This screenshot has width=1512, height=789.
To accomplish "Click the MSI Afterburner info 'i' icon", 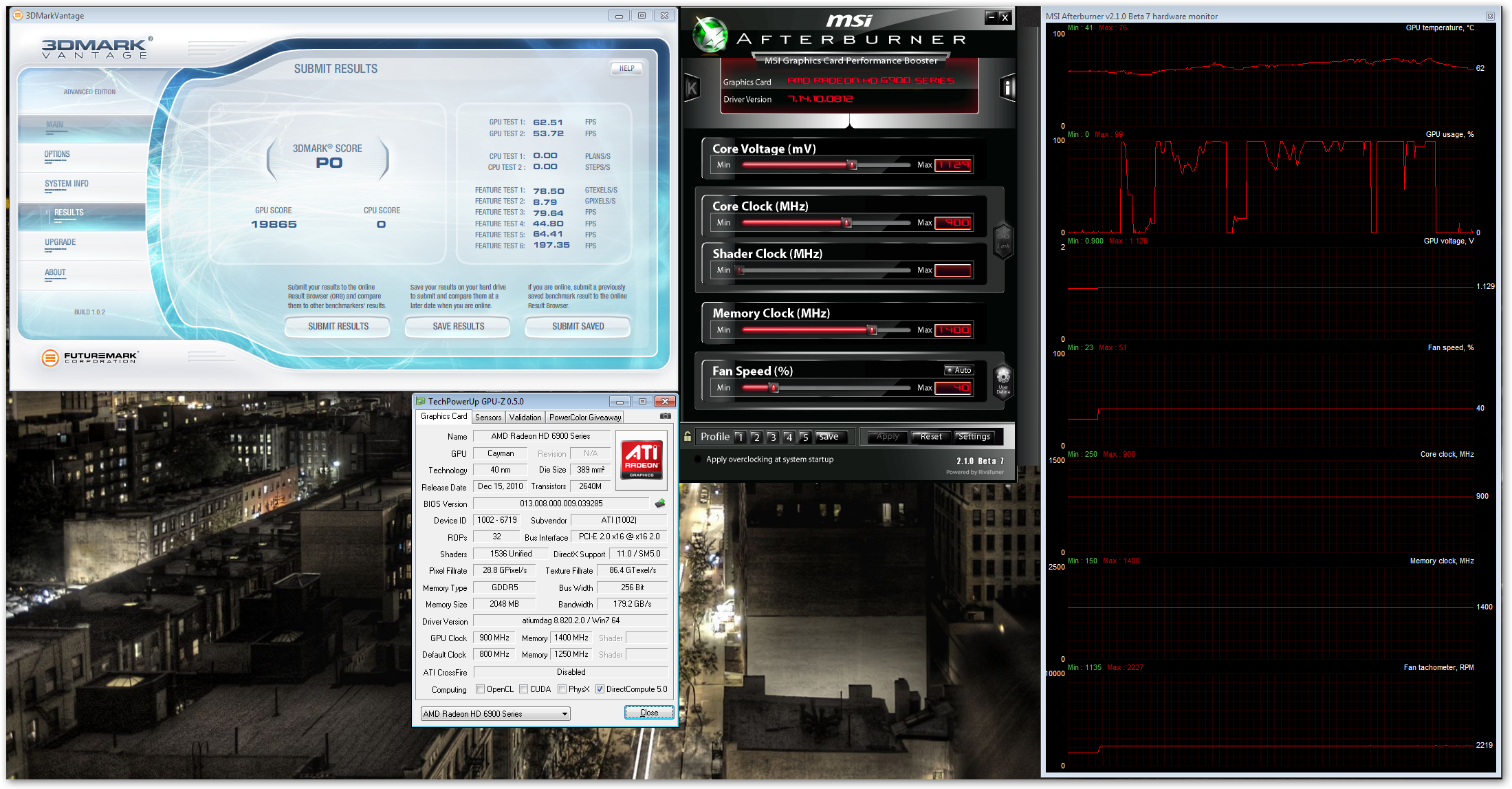I will [x=1007, y=88].
